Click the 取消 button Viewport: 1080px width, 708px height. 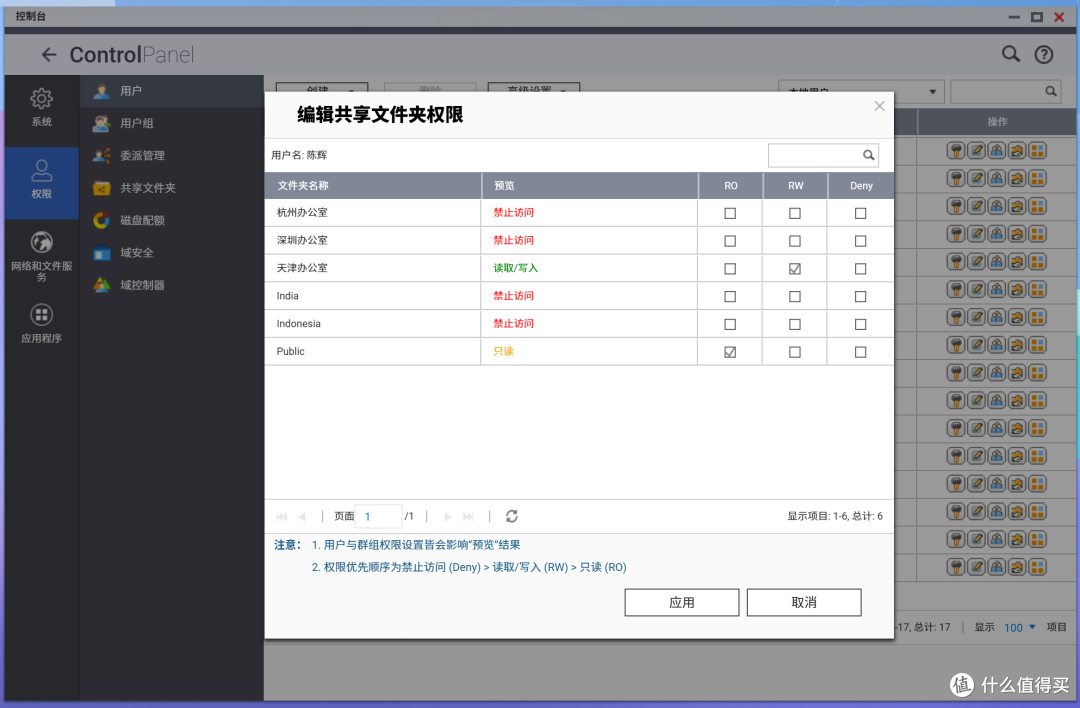pyautogui.click(x=804, y=603)
